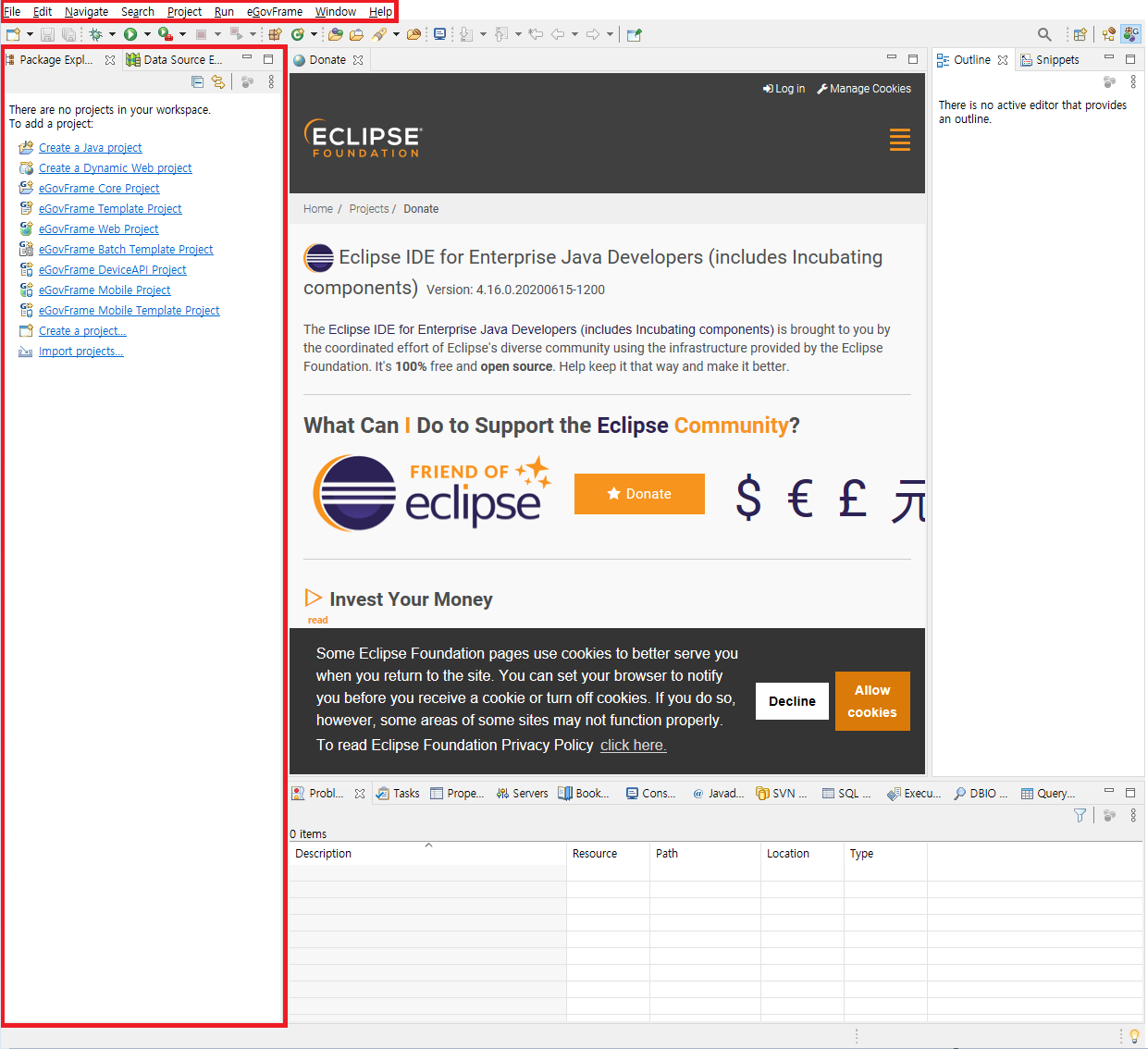This screenshot has width=1148, height=1049.
Task: Open dropdown next to Search flashlight icon
Action: (396, 34)
